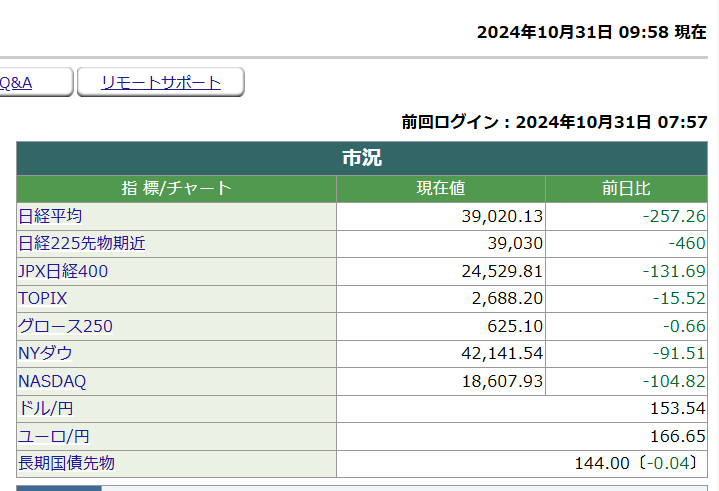Viewport: 719px width, 491px height.
Task: Open the グロース250 chart link
Action: (65, 326)
